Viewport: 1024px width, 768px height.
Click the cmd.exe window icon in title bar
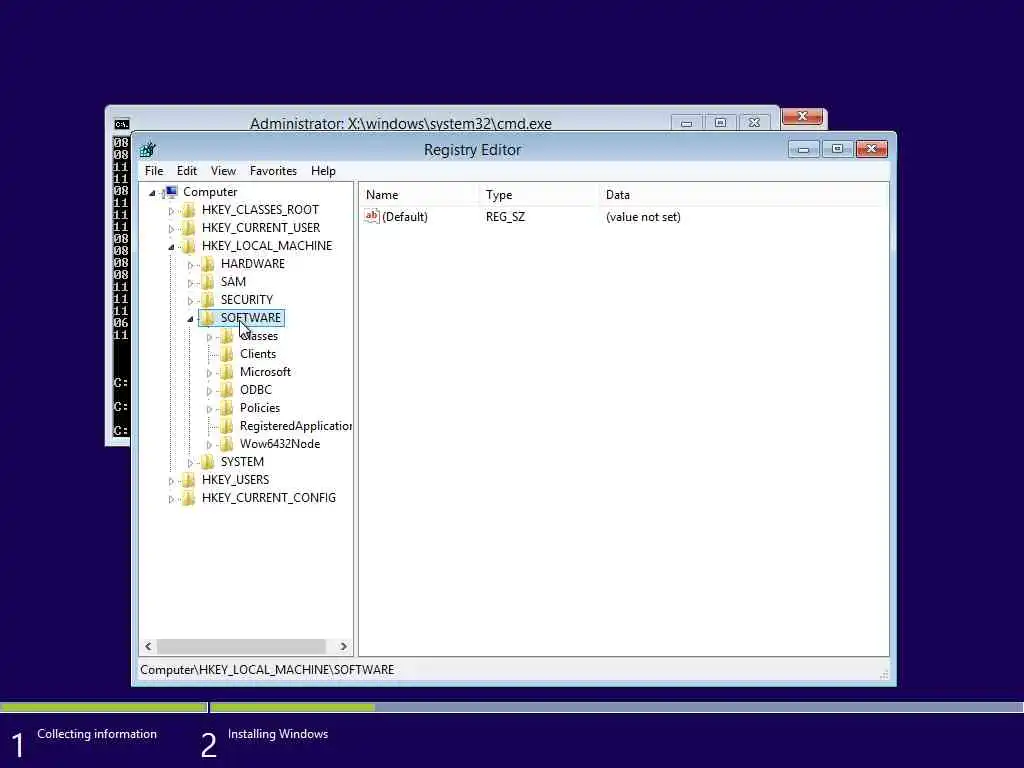point(121,124)
